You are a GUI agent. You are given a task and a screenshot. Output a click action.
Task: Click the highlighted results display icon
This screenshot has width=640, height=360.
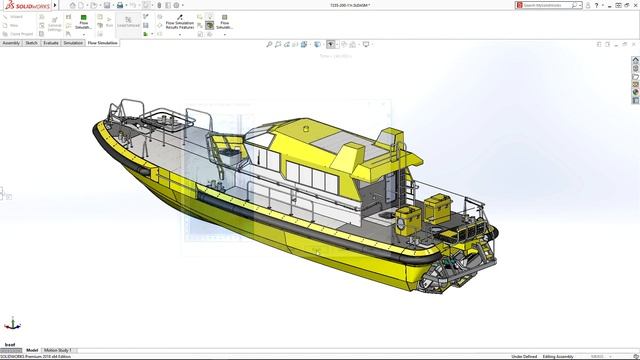[x=209, y=25]
